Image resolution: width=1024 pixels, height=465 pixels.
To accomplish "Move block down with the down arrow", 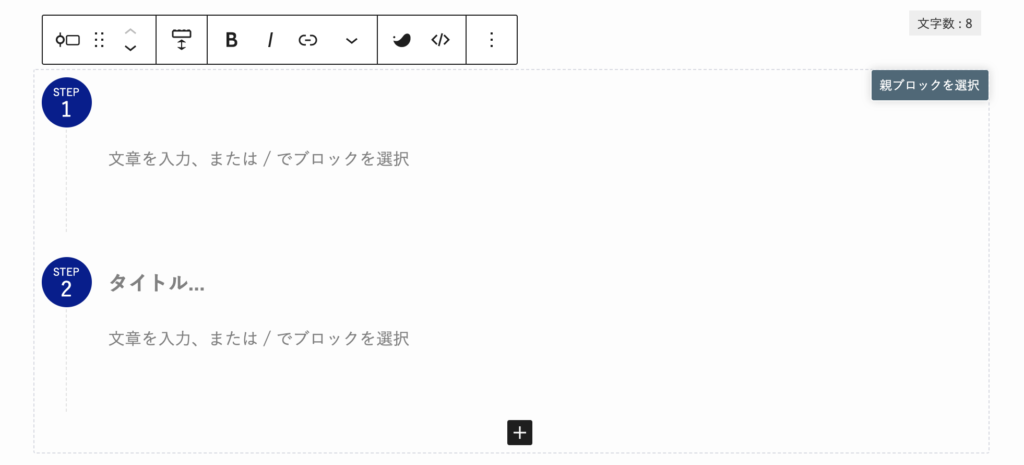I will coord(131,48).
